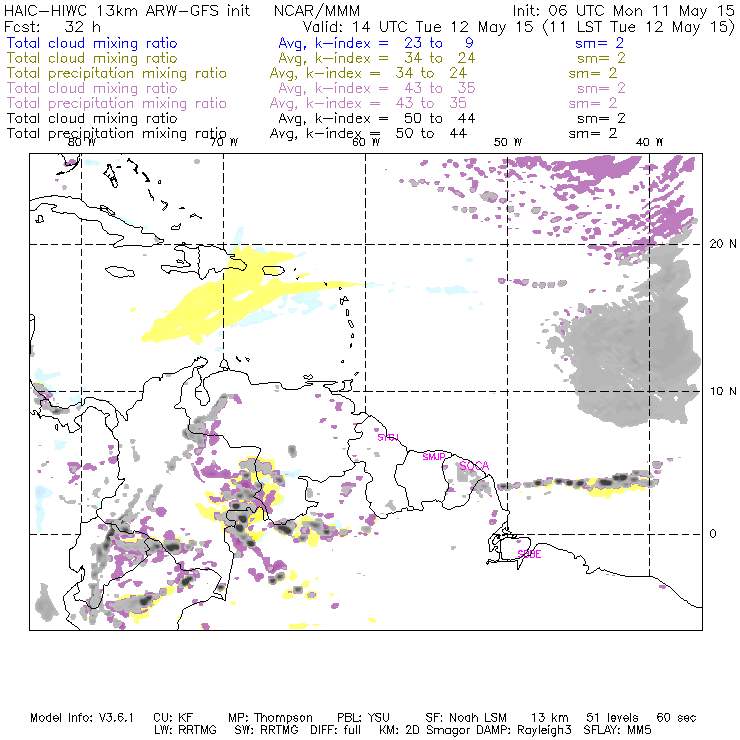Click the 'DIFF: full' footer text
Screen dimensions: 740x740
pyautogui.click(x=336, y=730)
